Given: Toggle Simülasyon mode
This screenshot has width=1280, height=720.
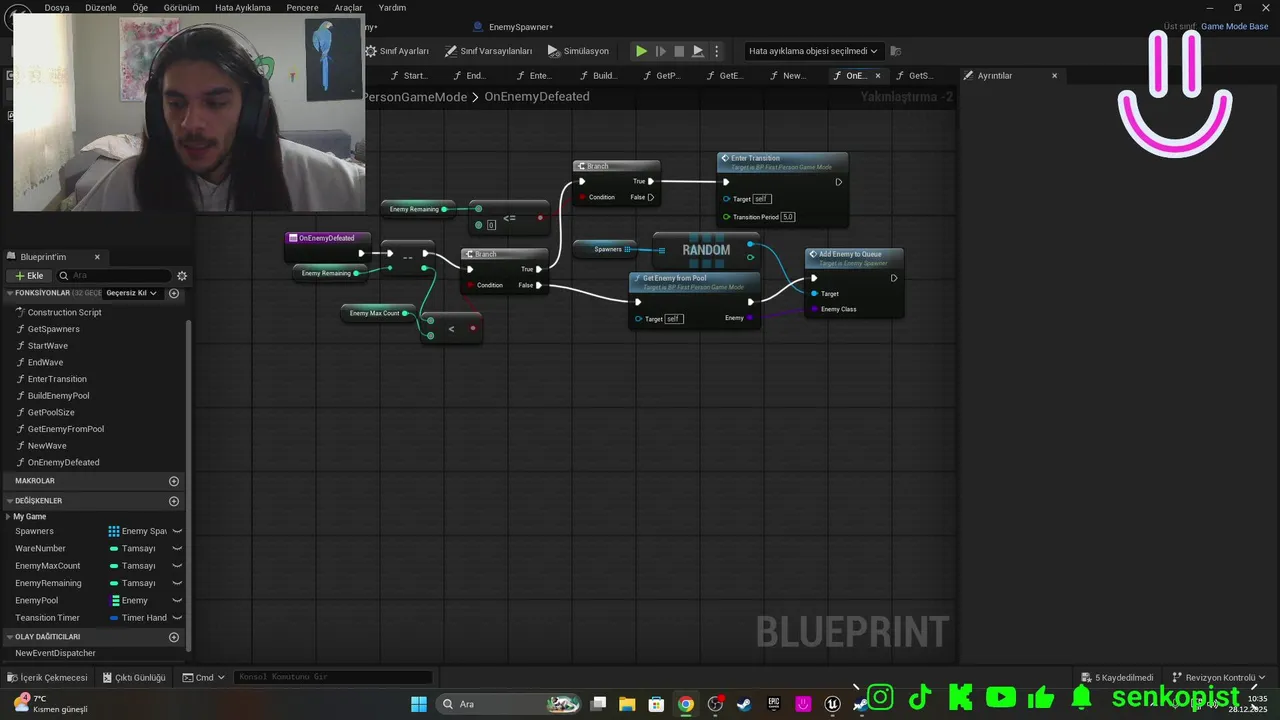Looking at the screenshot, I should point(578,51).
